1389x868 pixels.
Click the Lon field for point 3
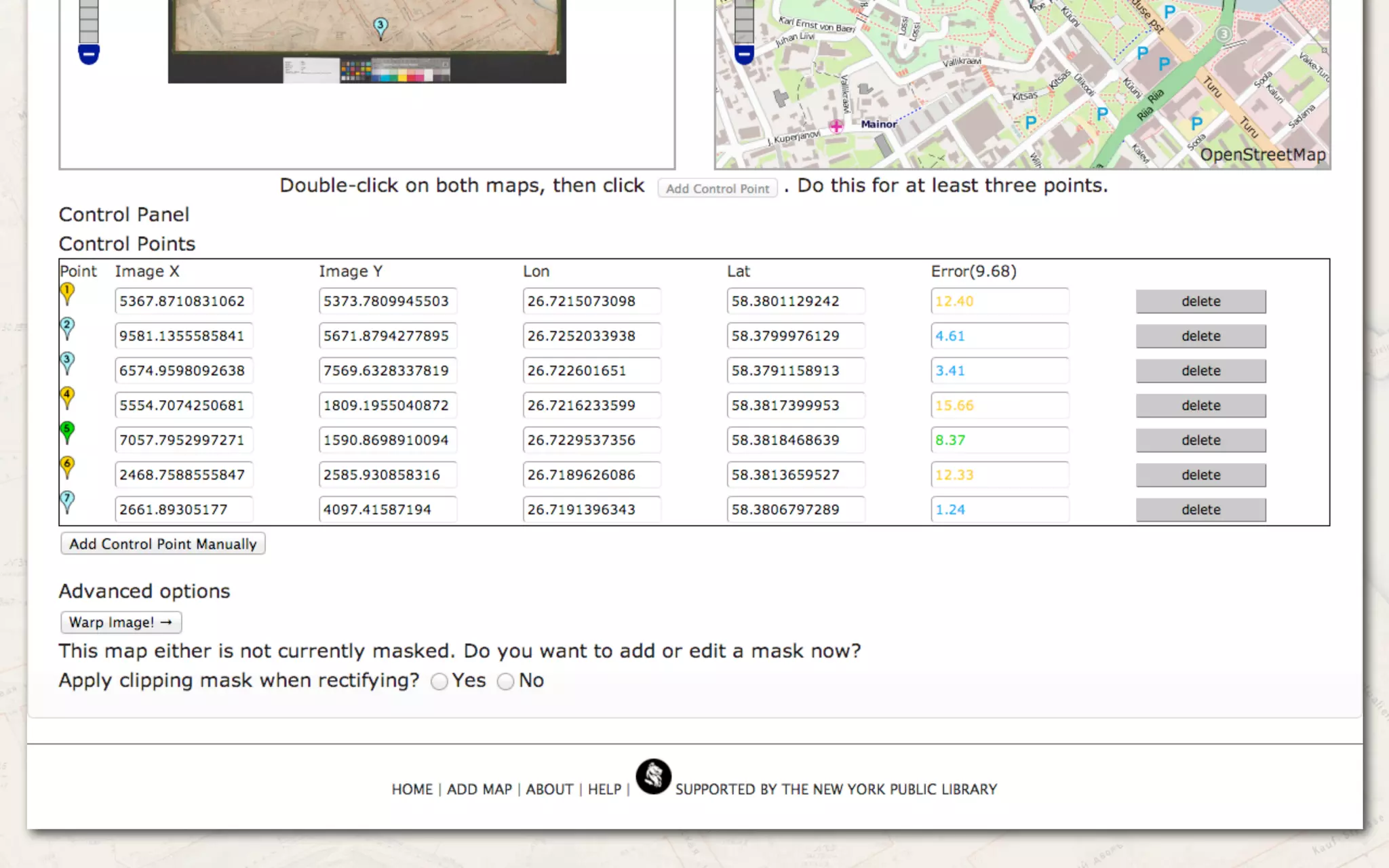tap(591, 371)
